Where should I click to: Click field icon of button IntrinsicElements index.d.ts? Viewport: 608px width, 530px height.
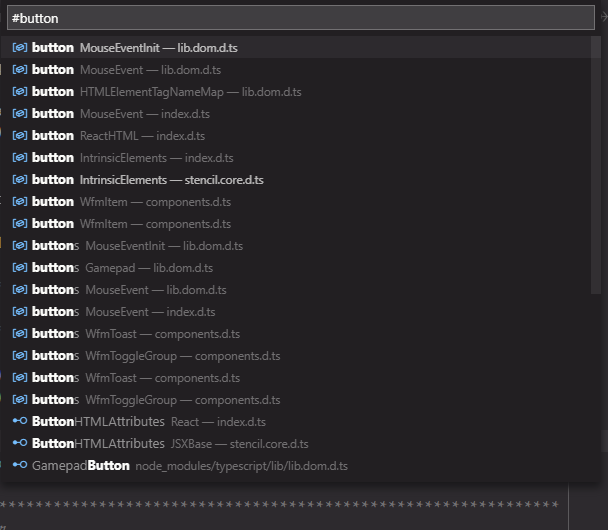point(20,158)
